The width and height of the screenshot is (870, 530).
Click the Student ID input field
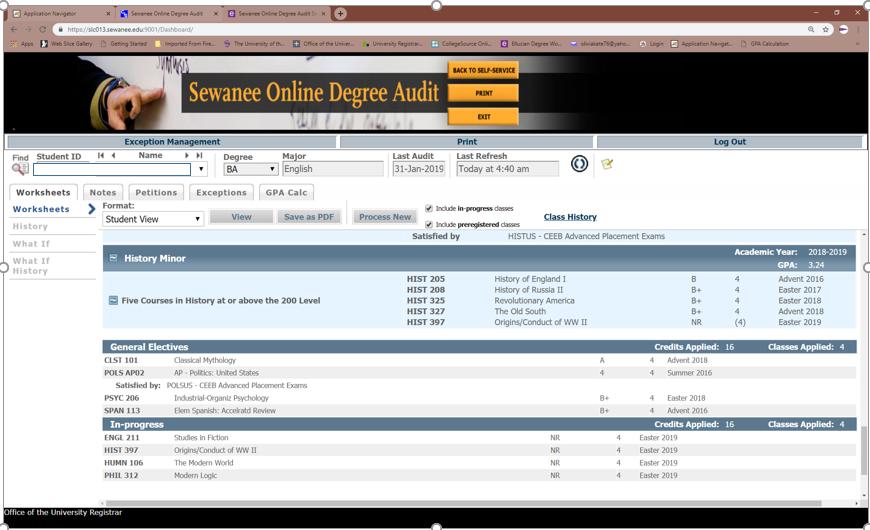tap(112, 169)
